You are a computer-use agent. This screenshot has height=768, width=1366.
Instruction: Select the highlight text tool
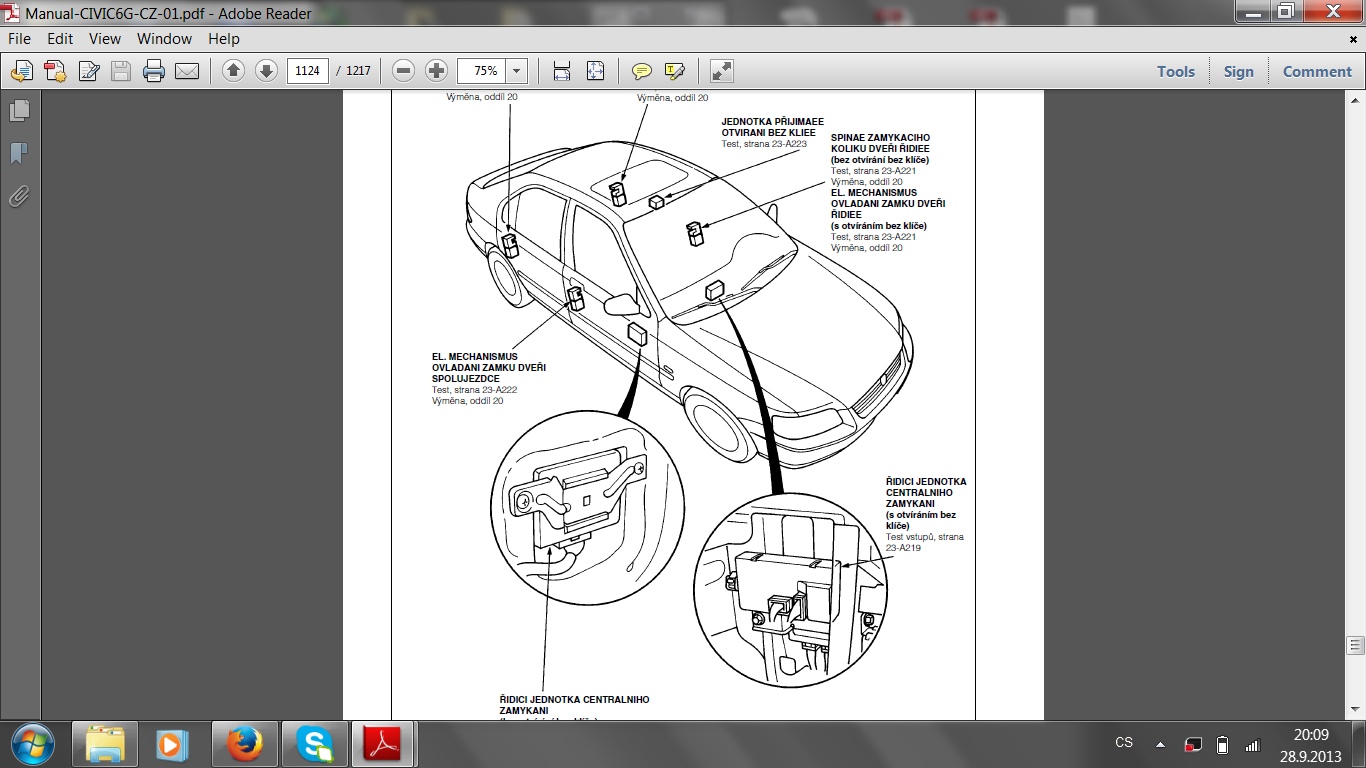point(675,71)
